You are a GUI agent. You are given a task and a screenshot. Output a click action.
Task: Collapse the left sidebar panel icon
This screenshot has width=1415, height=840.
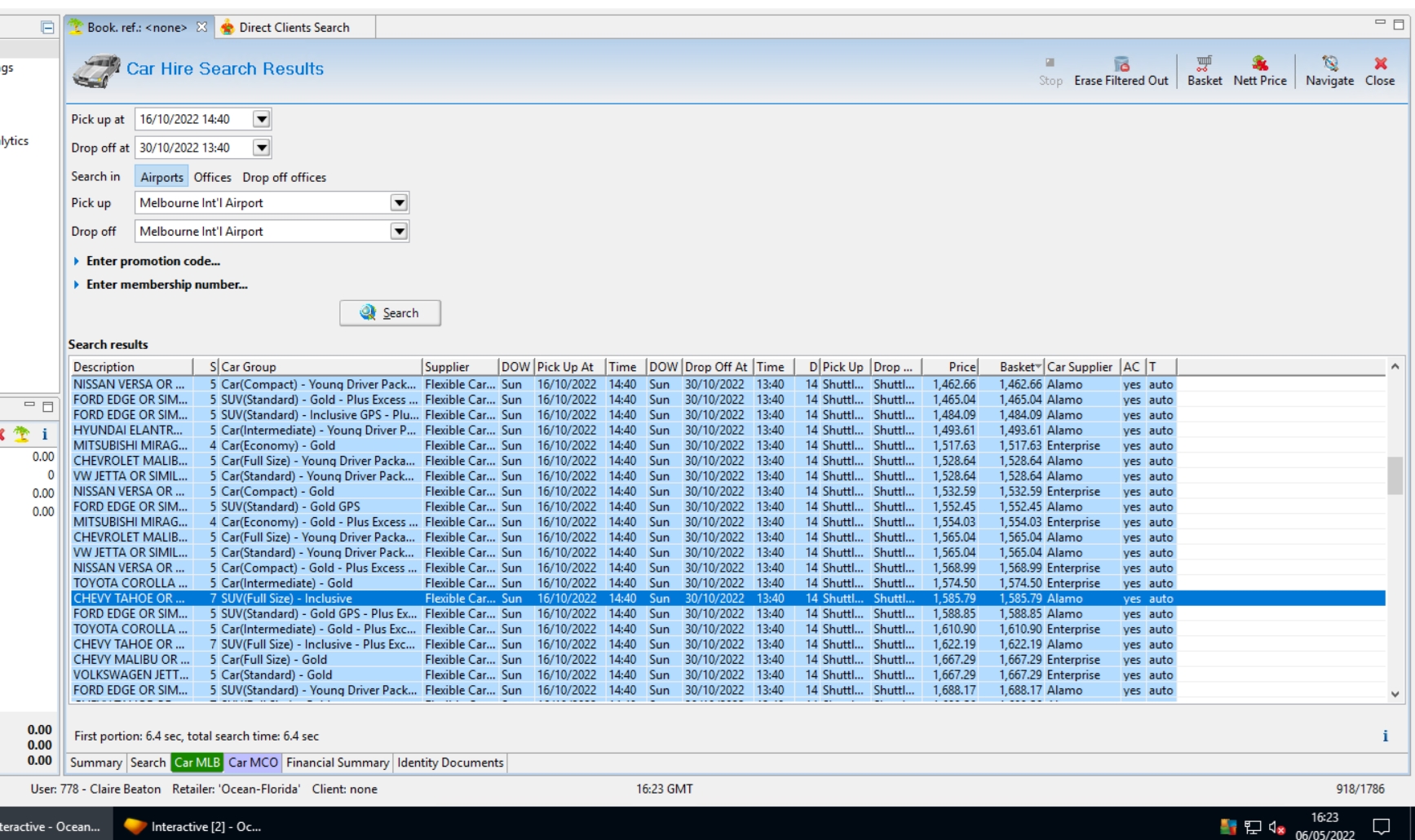click(x=48, y=28)
